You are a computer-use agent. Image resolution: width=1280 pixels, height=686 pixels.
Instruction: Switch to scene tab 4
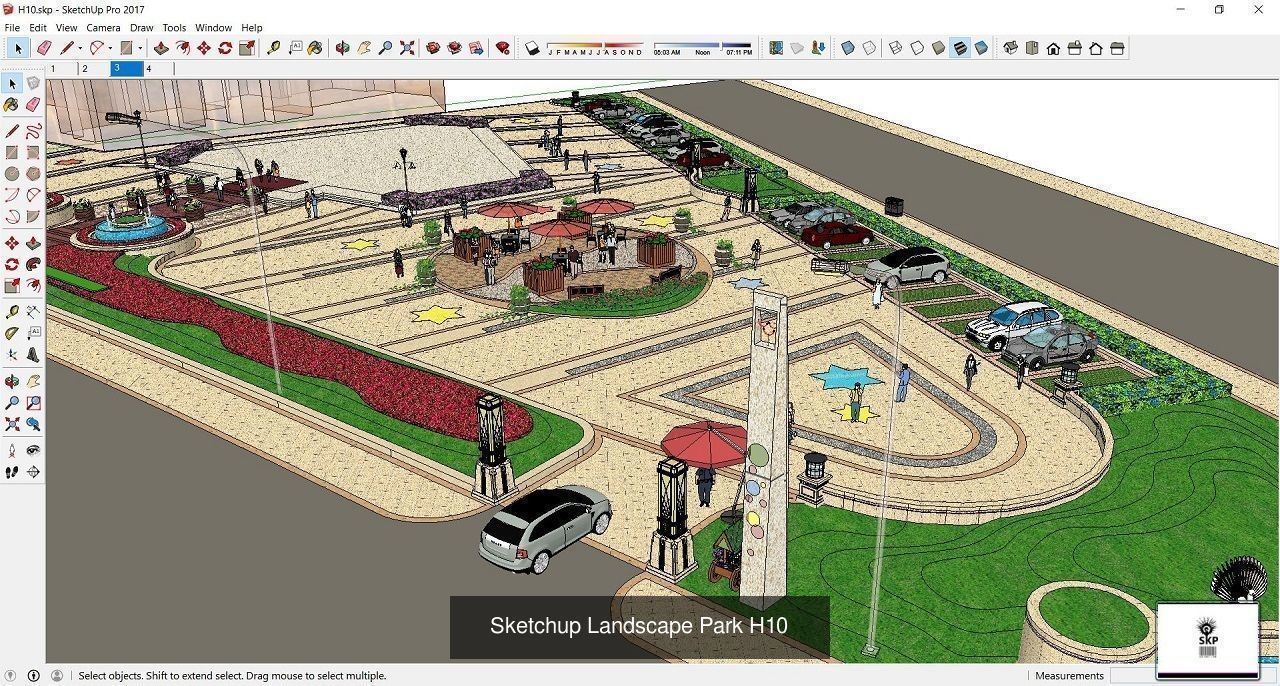click(x=158, y=68)
